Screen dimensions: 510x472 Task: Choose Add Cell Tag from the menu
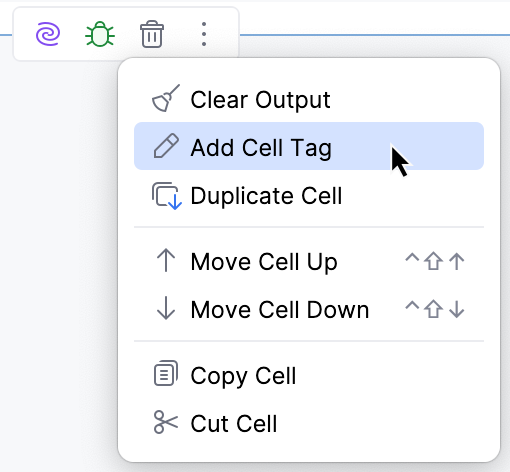(309, 146)
